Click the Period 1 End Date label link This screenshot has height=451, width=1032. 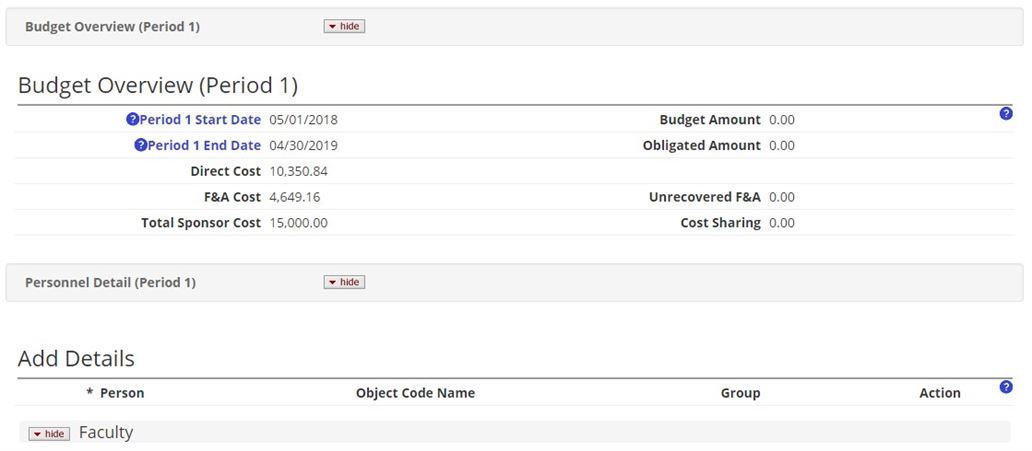click(x=204, y=146)
